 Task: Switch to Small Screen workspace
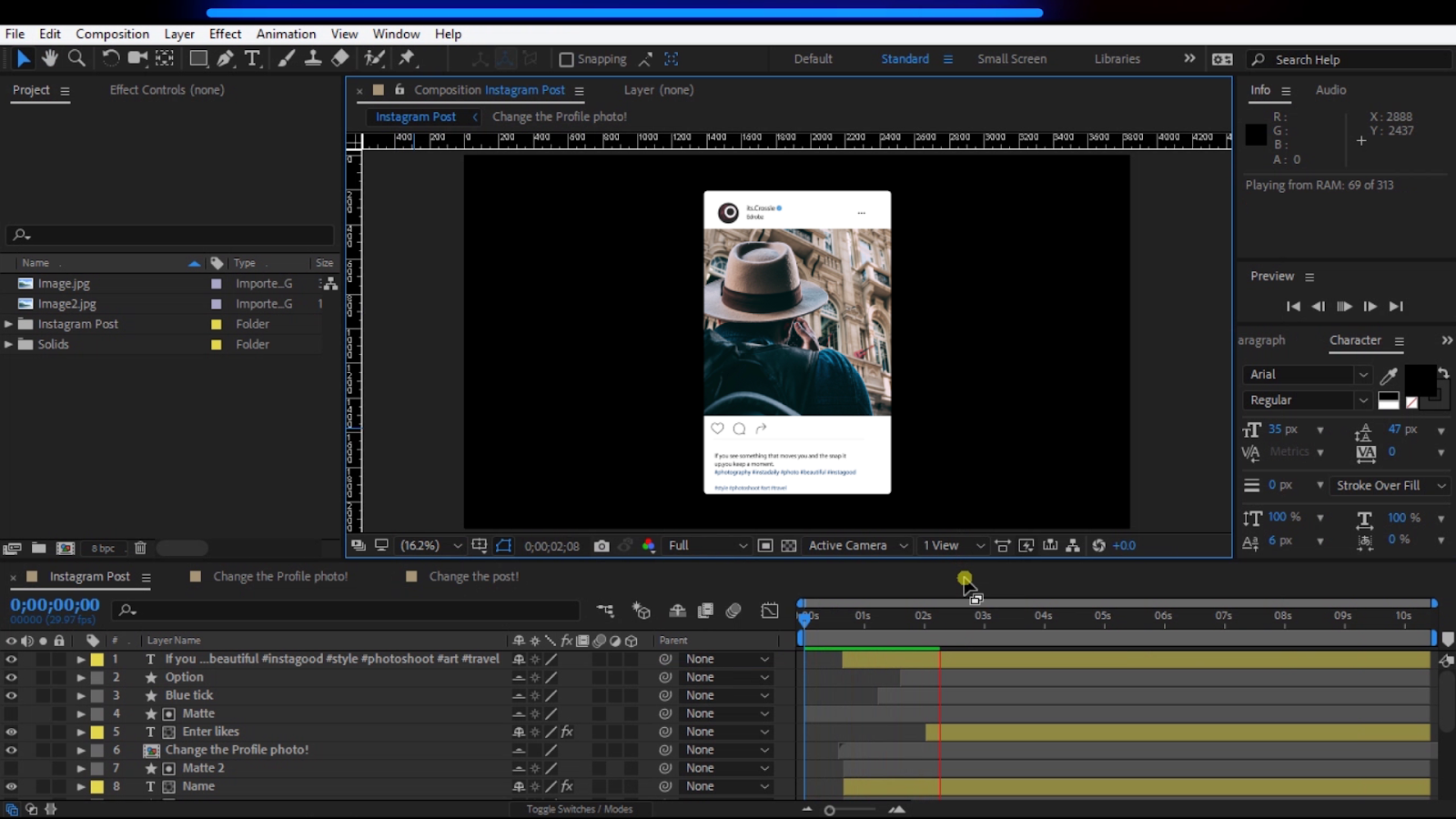click(1011, 58)
